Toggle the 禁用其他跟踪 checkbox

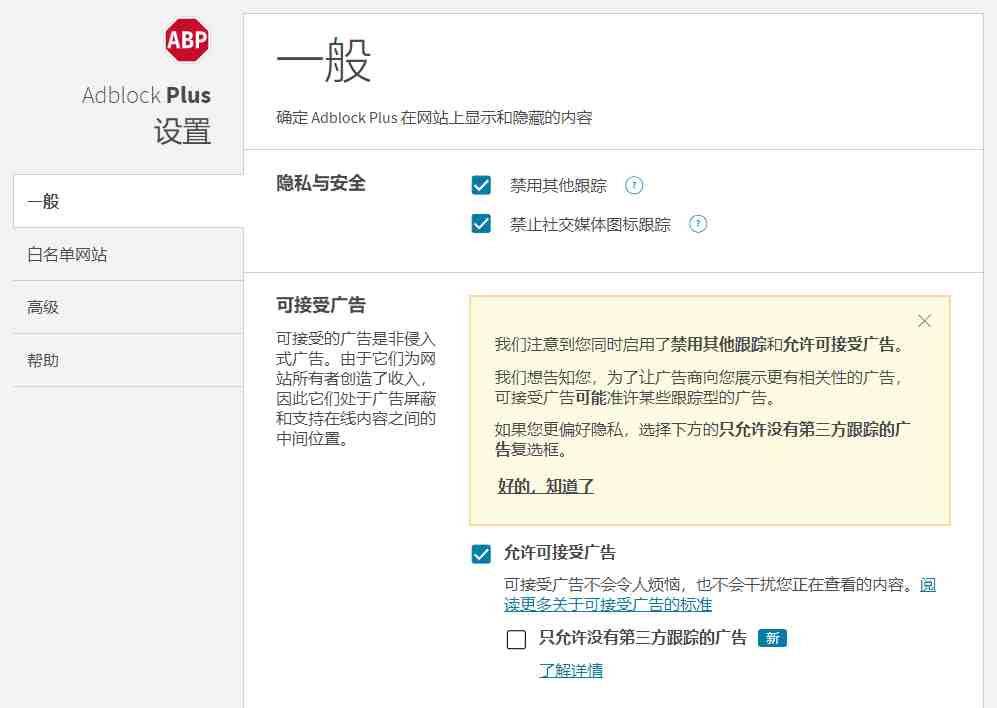point(481,185)
